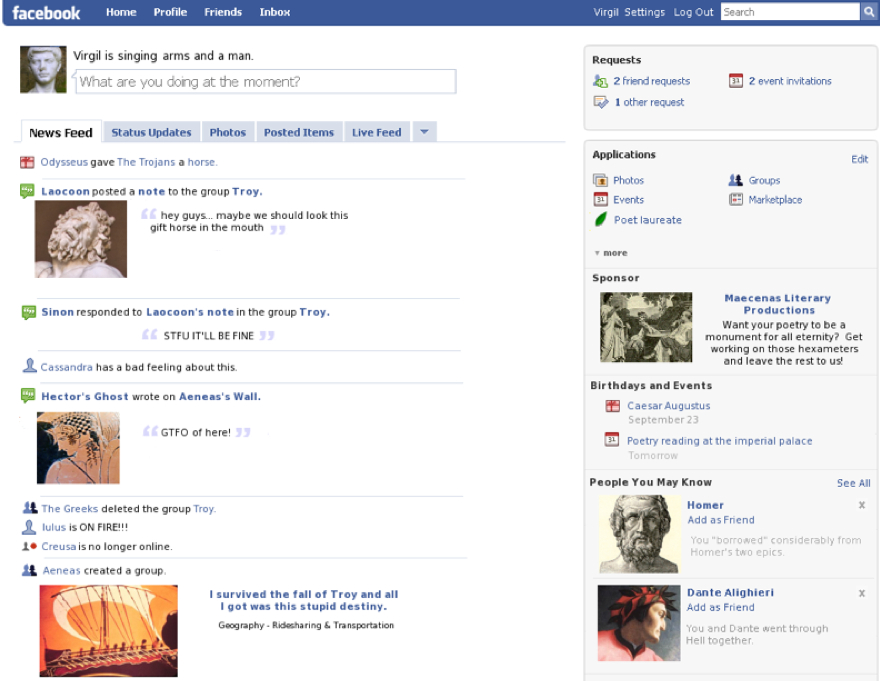Image resolution: width=880 pixels, height=681 pixels.
Task: Click the friend requests icon in Requests panel
Action: (x=604, y=80)
